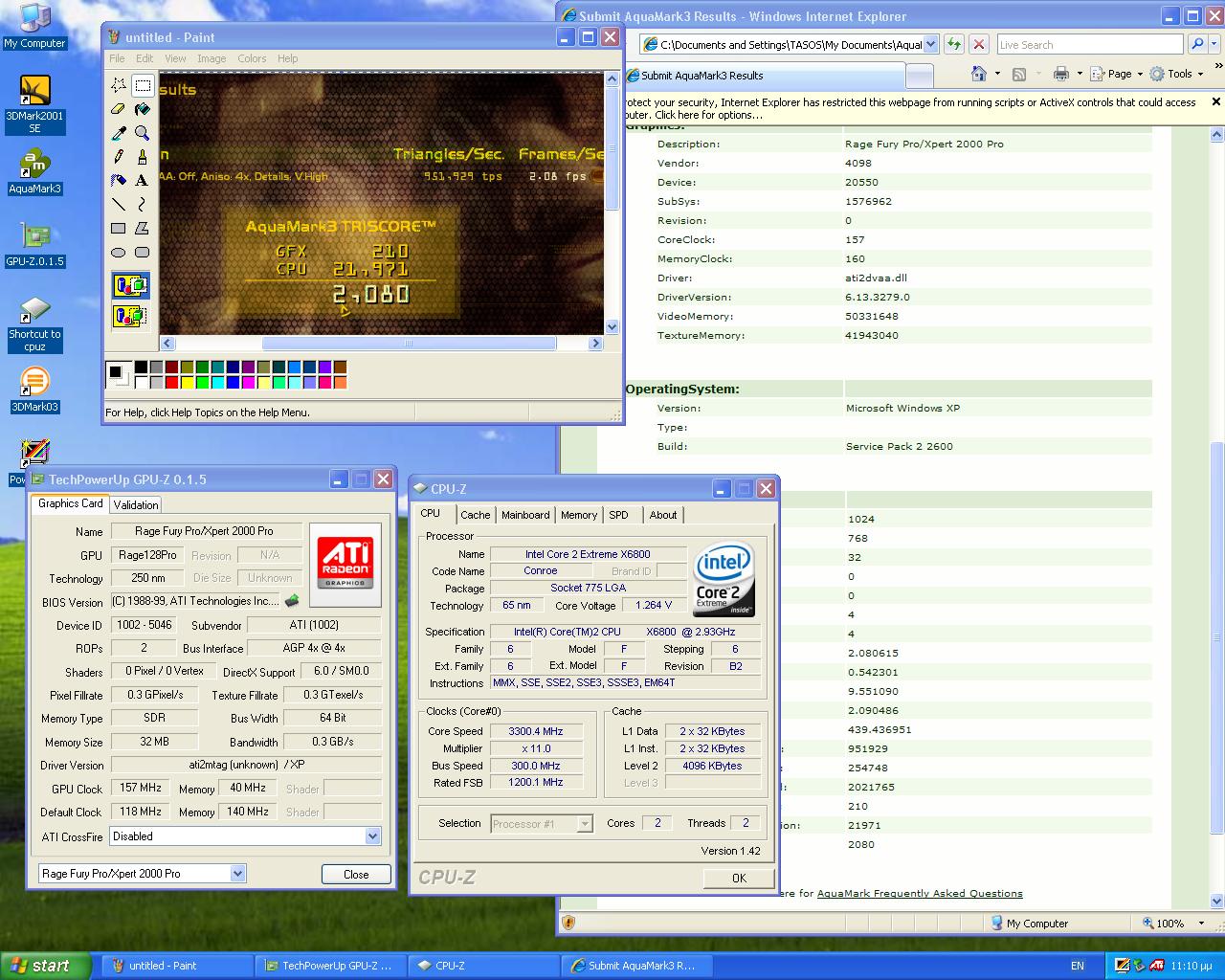Viewport: 1225px width, 980px height.
Task: Switch to untitled - Paint taskbar button
Action: tap(178, 966)
